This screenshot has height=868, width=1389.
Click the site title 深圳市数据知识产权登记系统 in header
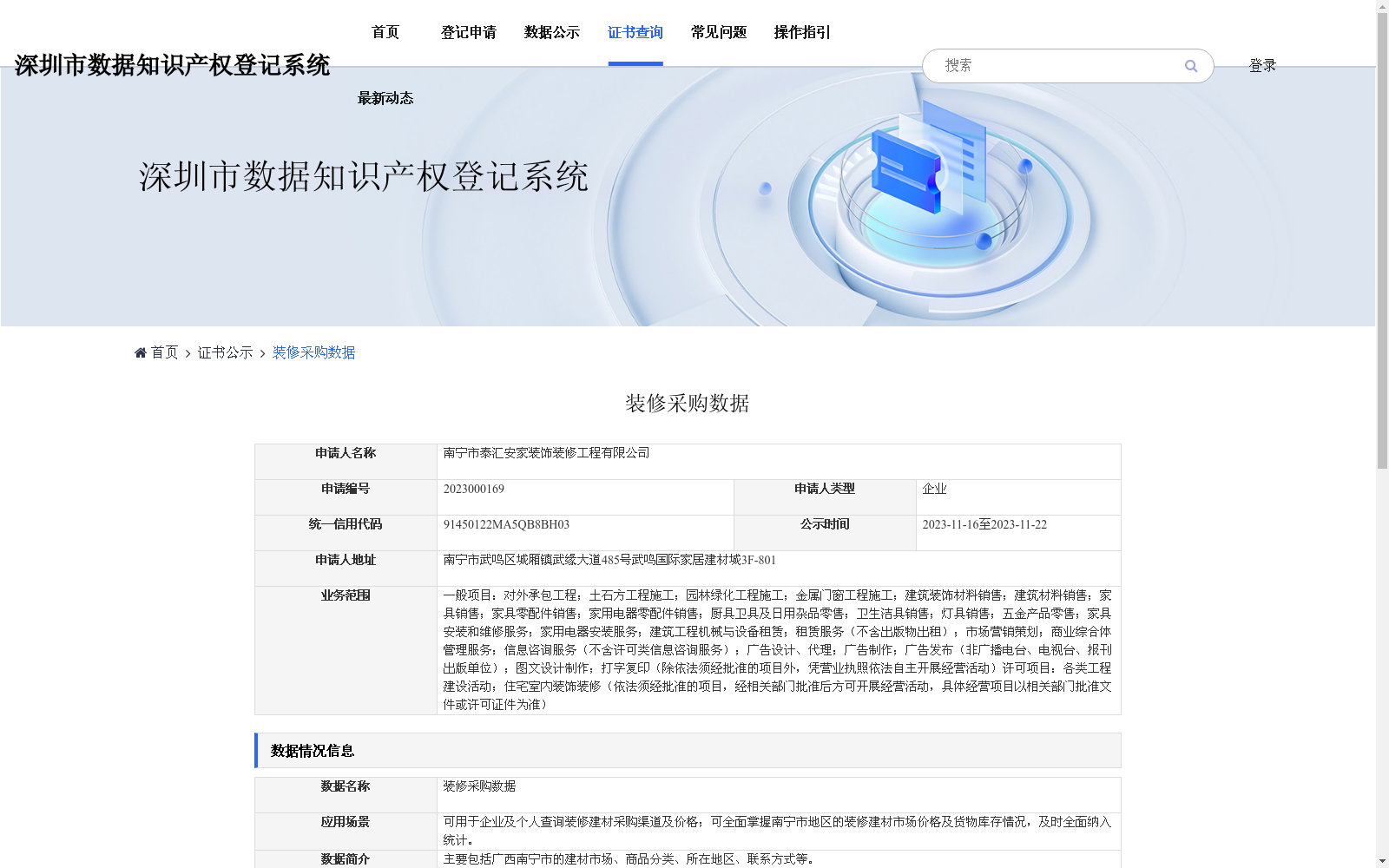(x=172, y=65)
